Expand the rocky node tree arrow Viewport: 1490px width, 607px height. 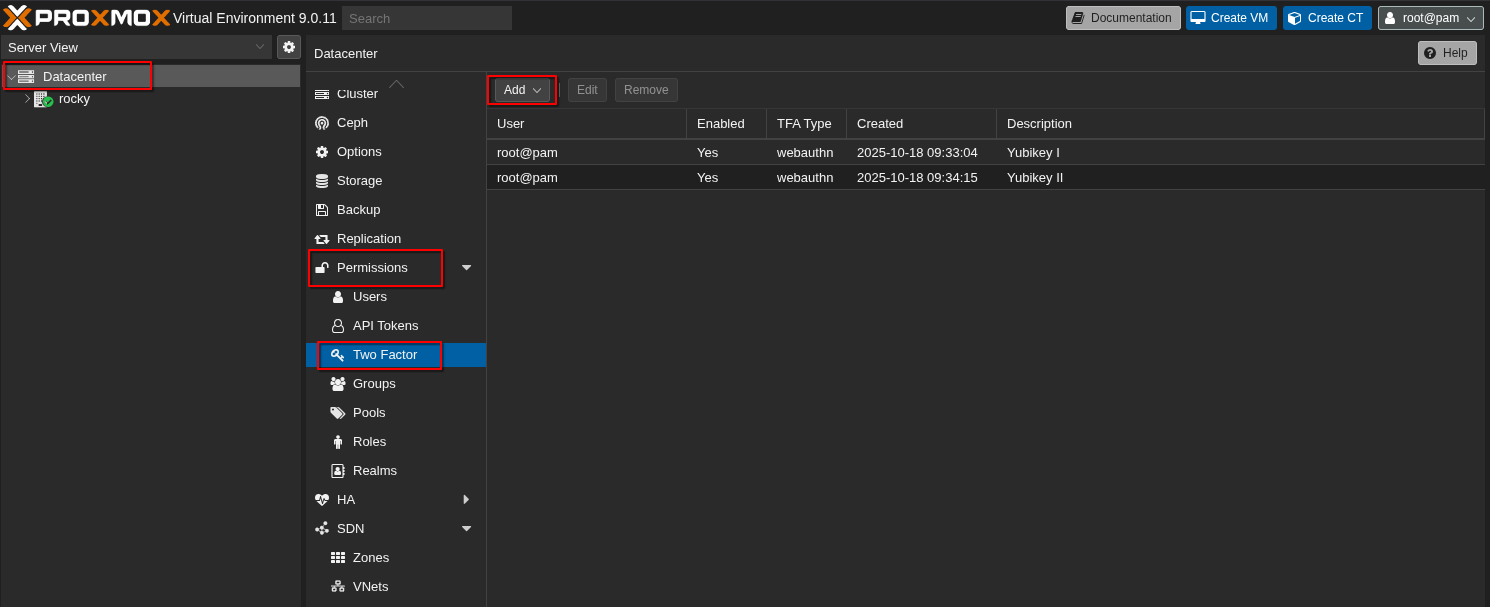27,99
